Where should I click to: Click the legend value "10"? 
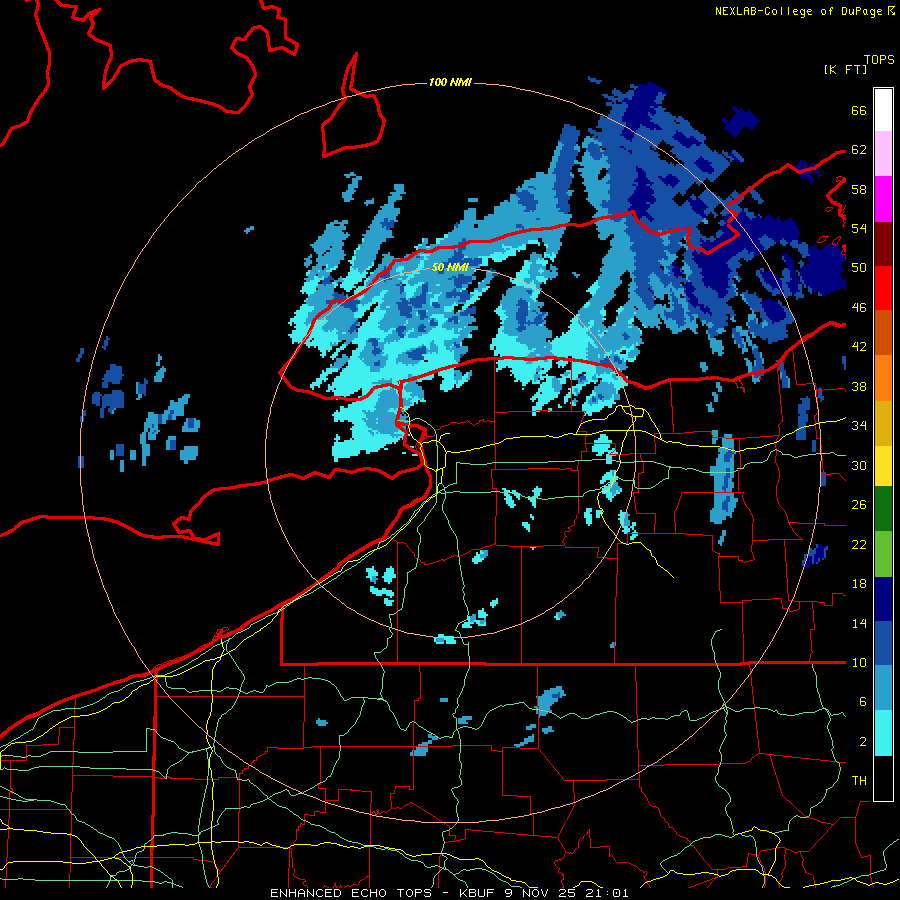click(x=859, y=662)
